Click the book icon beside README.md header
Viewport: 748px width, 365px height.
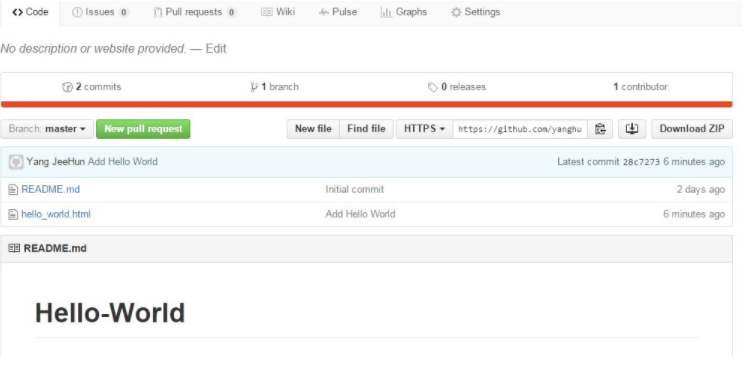point(14,249)
